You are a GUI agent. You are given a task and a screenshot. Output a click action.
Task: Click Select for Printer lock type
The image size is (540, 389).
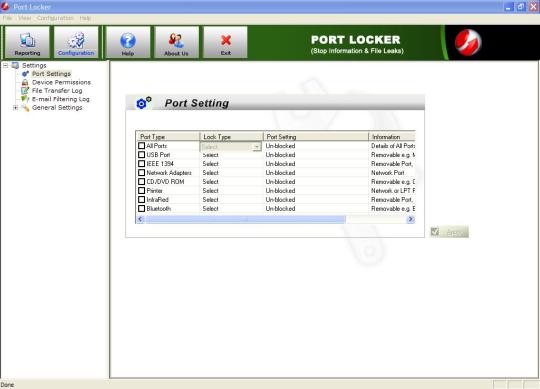210,191
